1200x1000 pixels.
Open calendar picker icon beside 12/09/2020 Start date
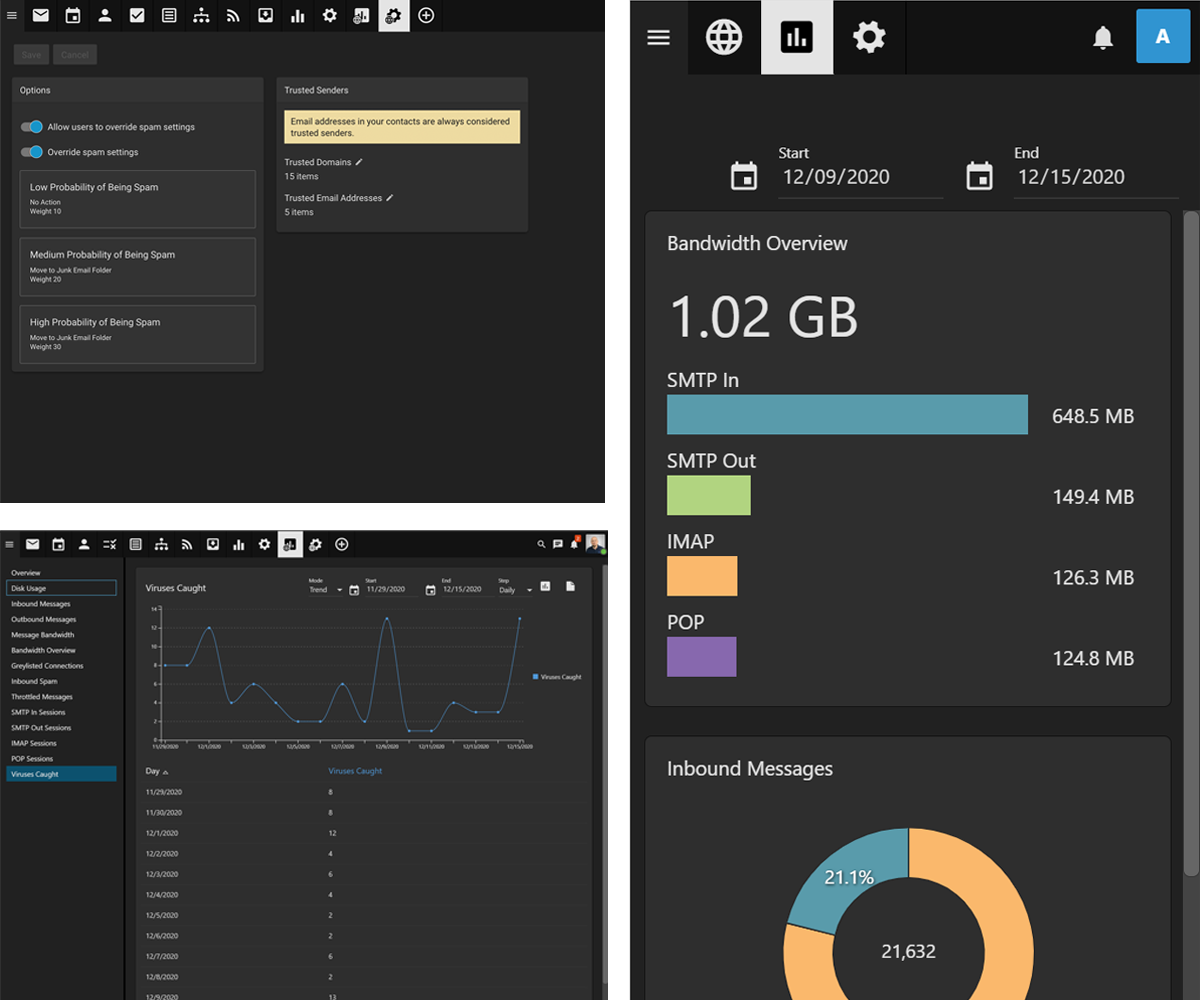click(x=744, y=177)
